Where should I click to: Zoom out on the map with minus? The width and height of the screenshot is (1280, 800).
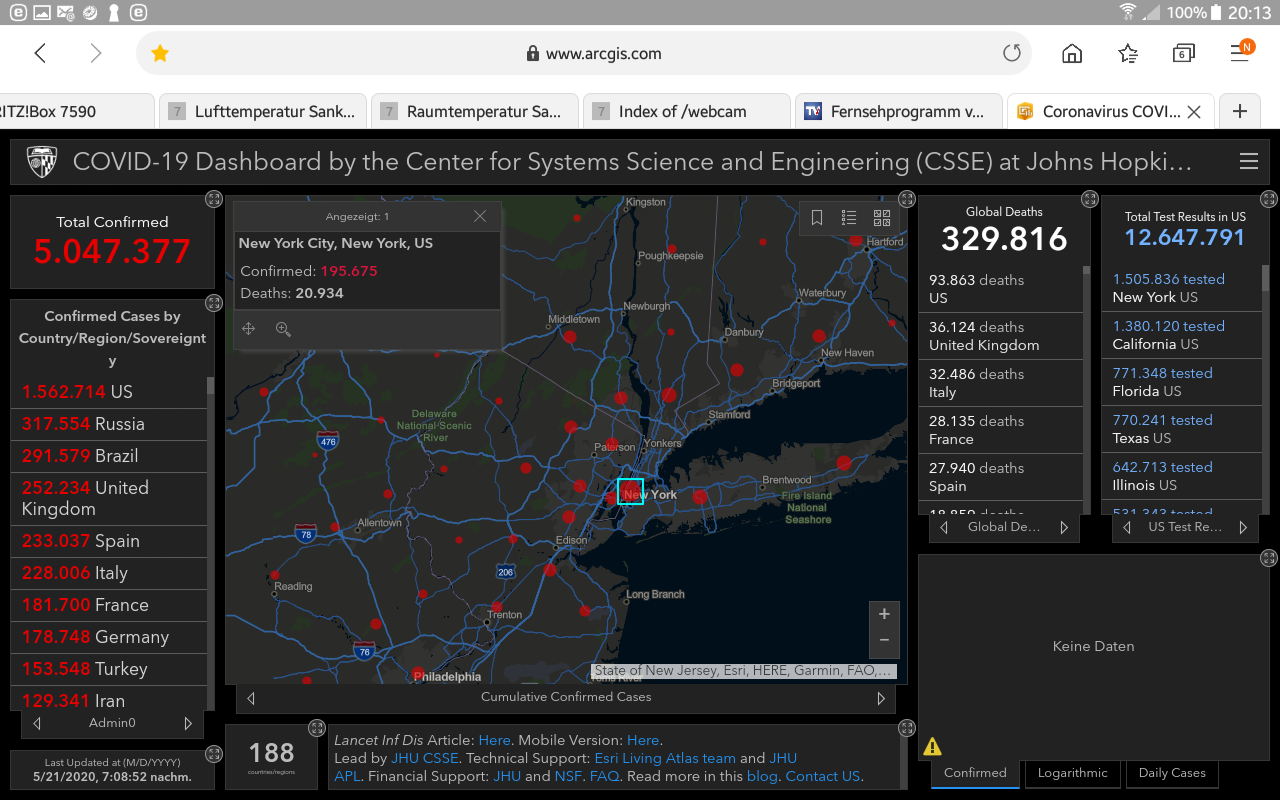pyautogui.click(x=884, y=641)
